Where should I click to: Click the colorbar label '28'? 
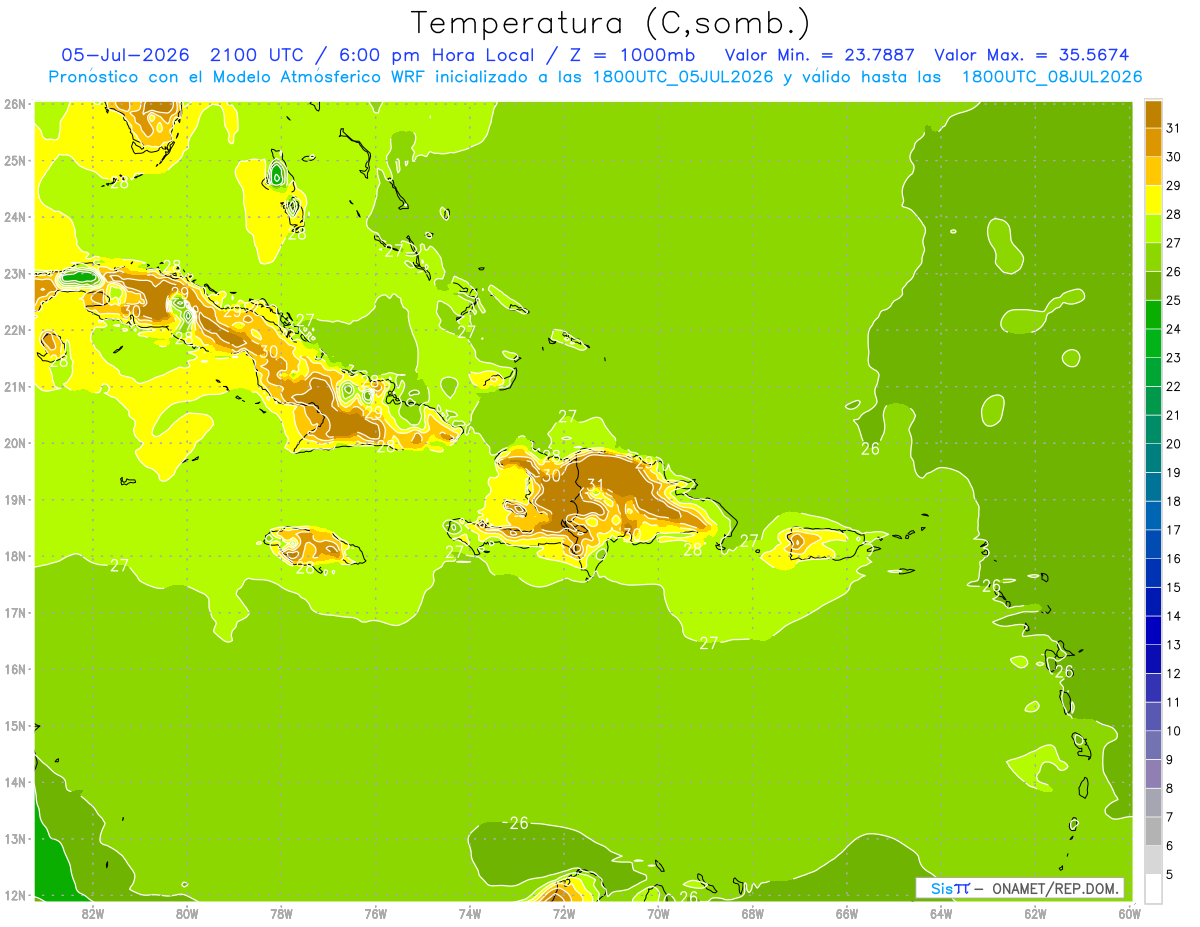point(1175,214)
